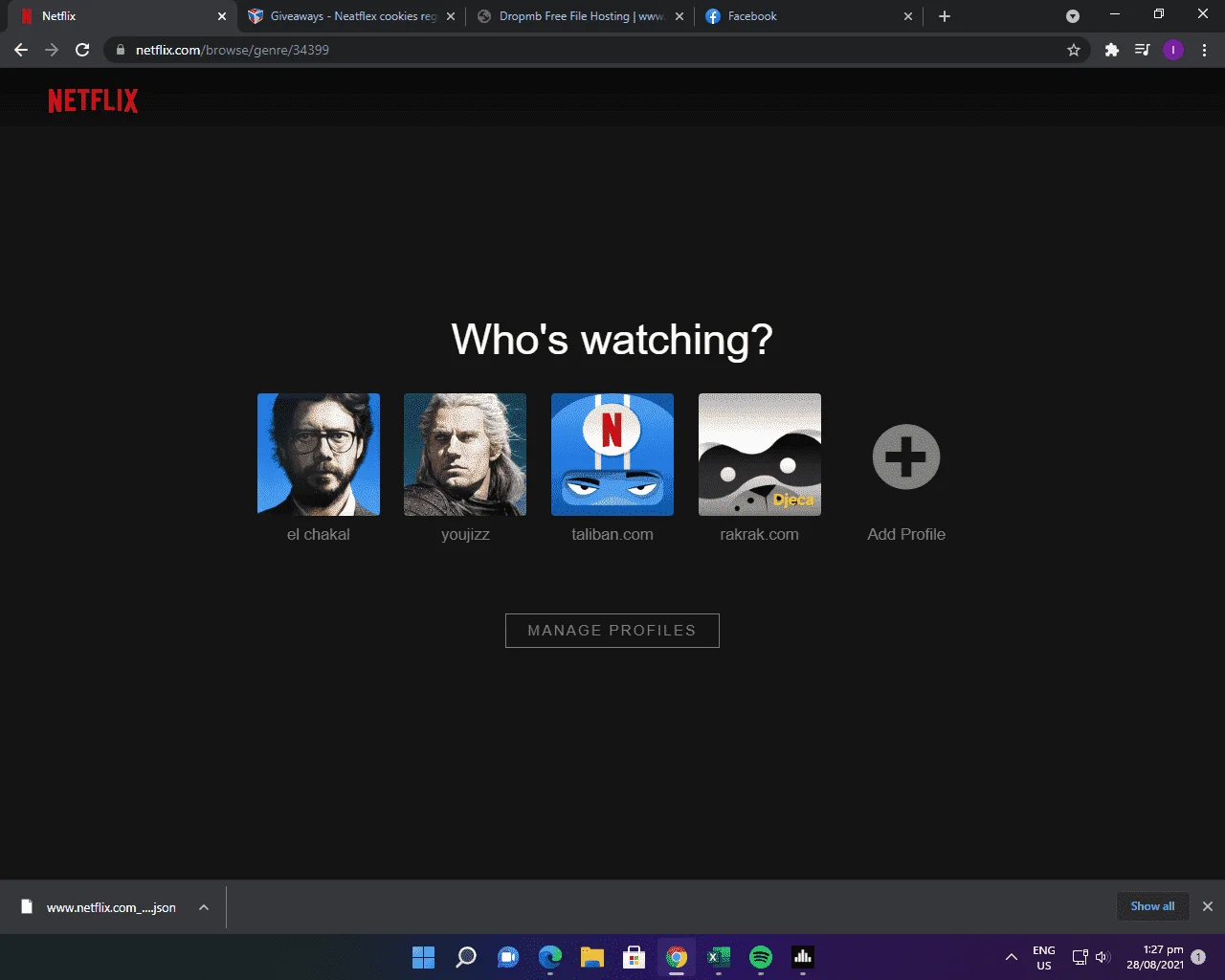Click the Netflix logo
1225x980 pixels.
click(93, 100)
